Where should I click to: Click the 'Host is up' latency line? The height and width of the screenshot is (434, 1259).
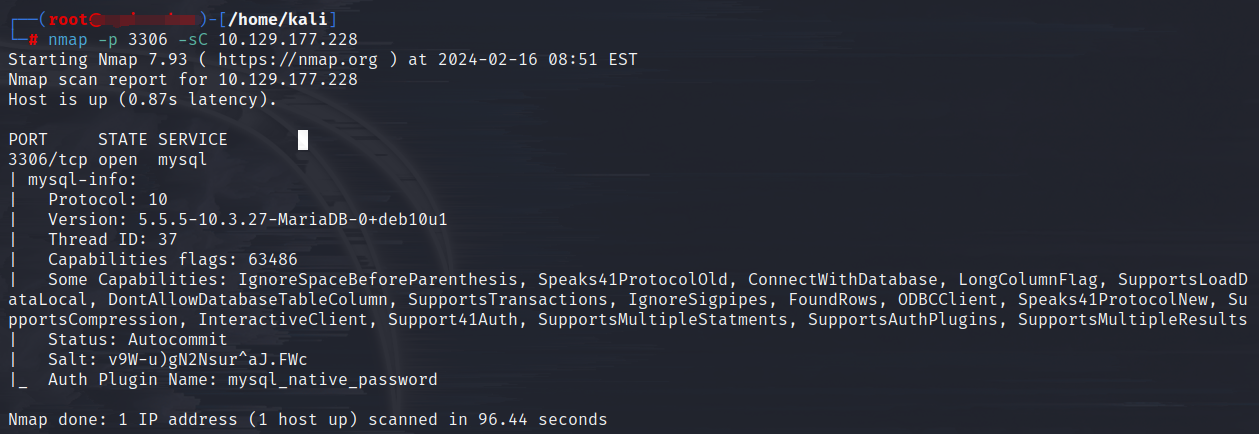pos(142,100)
